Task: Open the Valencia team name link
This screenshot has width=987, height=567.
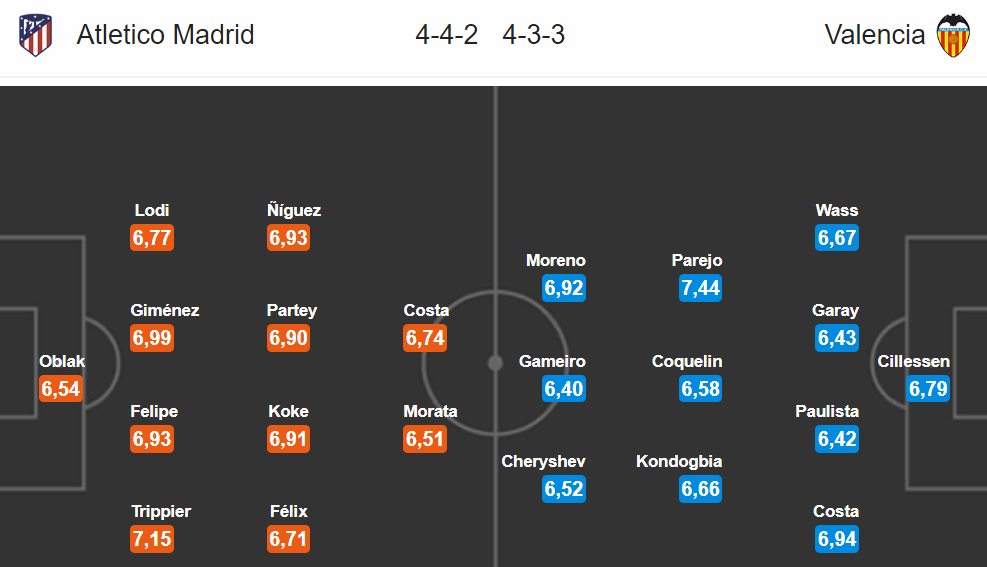Action: [874, 35]
